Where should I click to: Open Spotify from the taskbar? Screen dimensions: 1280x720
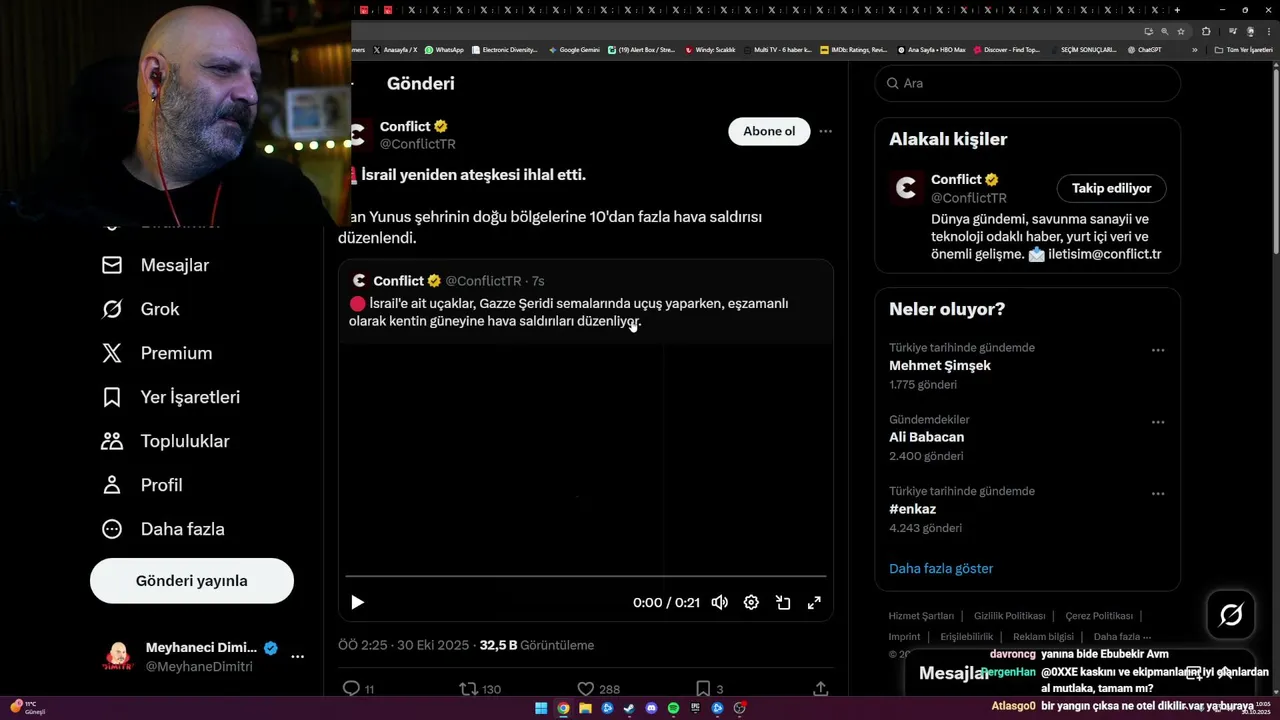[x=673, y=708]
